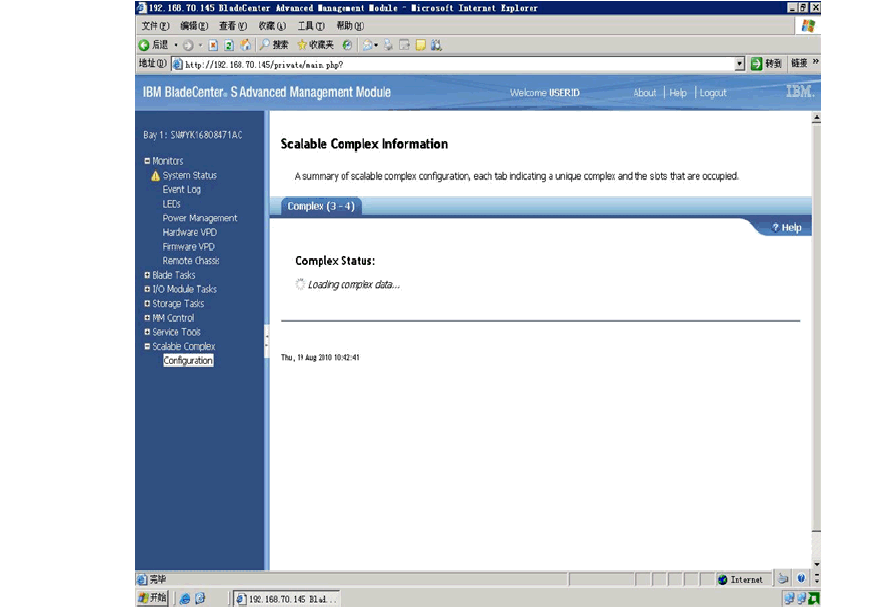Open the Mail button dropdown arrow
The width and height of the screenshot is (893, 607).
(376, 45)
